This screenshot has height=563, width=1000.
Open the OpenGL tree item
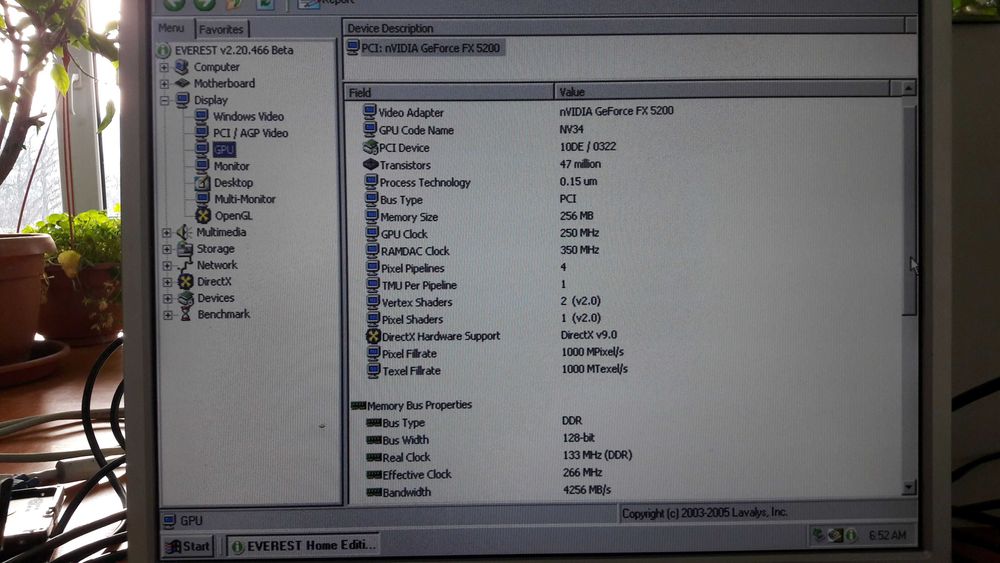click(233, 216)
